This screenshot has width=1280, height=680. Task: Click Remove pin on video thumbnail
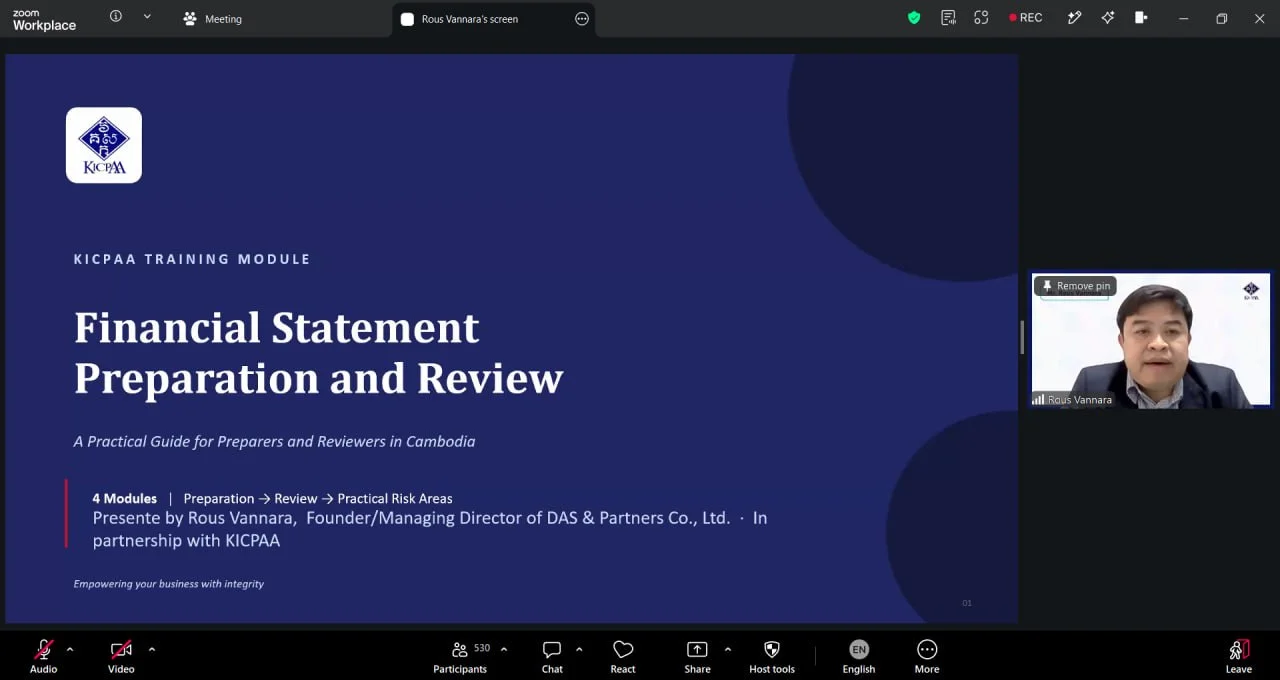point(1075,286)
